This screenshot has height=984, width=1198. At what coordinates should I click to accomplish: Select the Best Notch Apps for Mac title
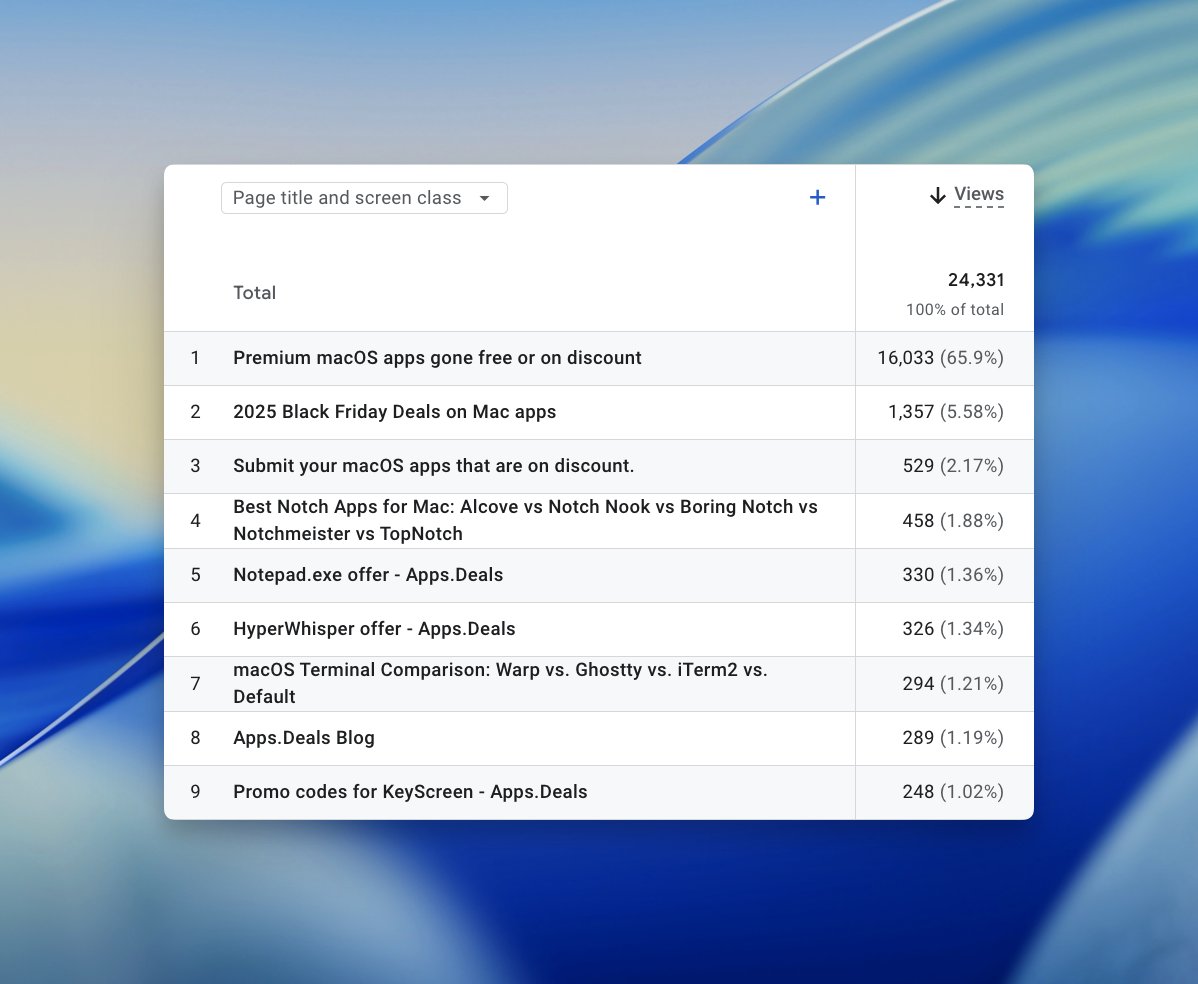pos(525,520)
